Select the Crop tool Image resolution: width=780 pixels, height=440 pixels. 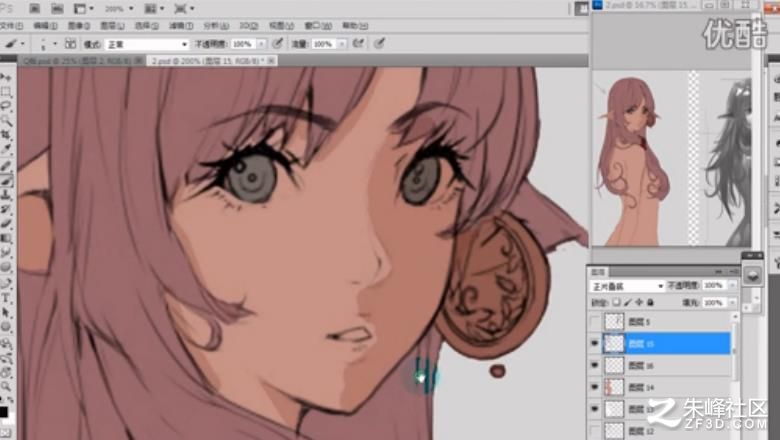click(6, 135)
